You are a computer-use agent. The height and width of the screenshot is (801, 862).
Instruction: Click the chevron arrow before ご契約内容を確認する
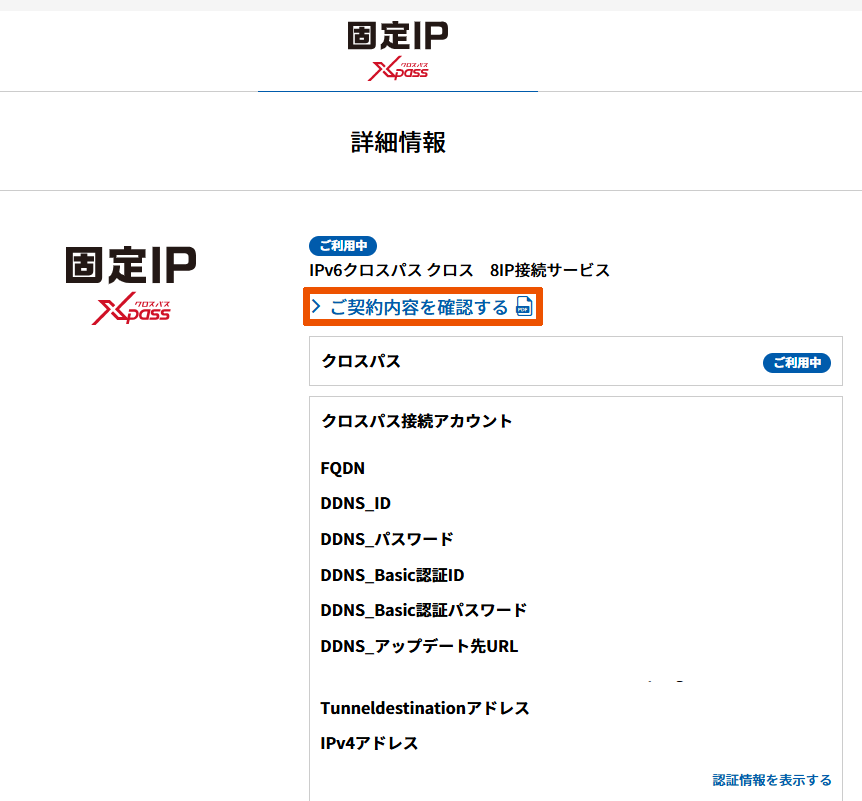pyautogui.click(x=315, y=307)
